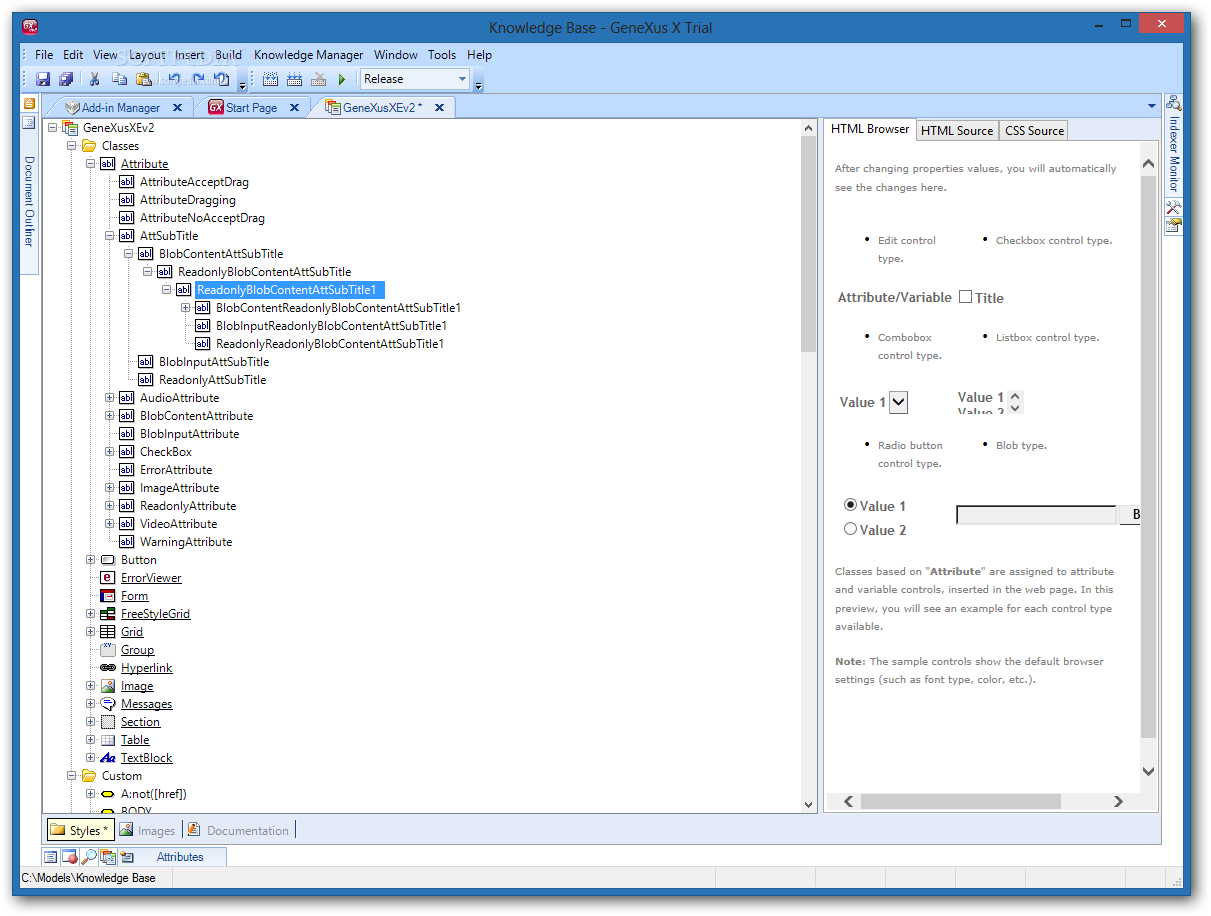This screenshot has width=1211, height=916.
Task: Click the magnifier search icon in bottom bar
Action: (89, 857)
